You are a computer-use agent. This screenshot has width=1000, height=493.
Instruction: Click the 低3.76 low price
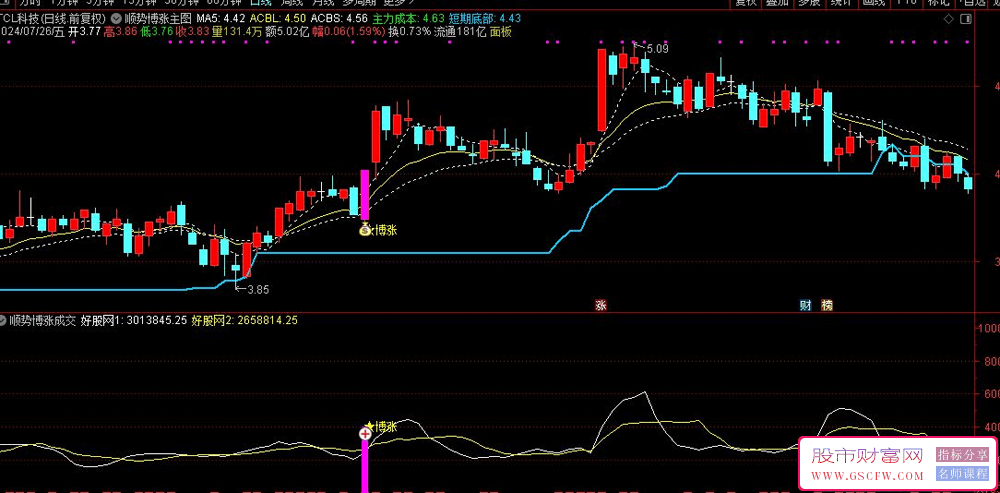pyautogui.click(x=157, y=31)
